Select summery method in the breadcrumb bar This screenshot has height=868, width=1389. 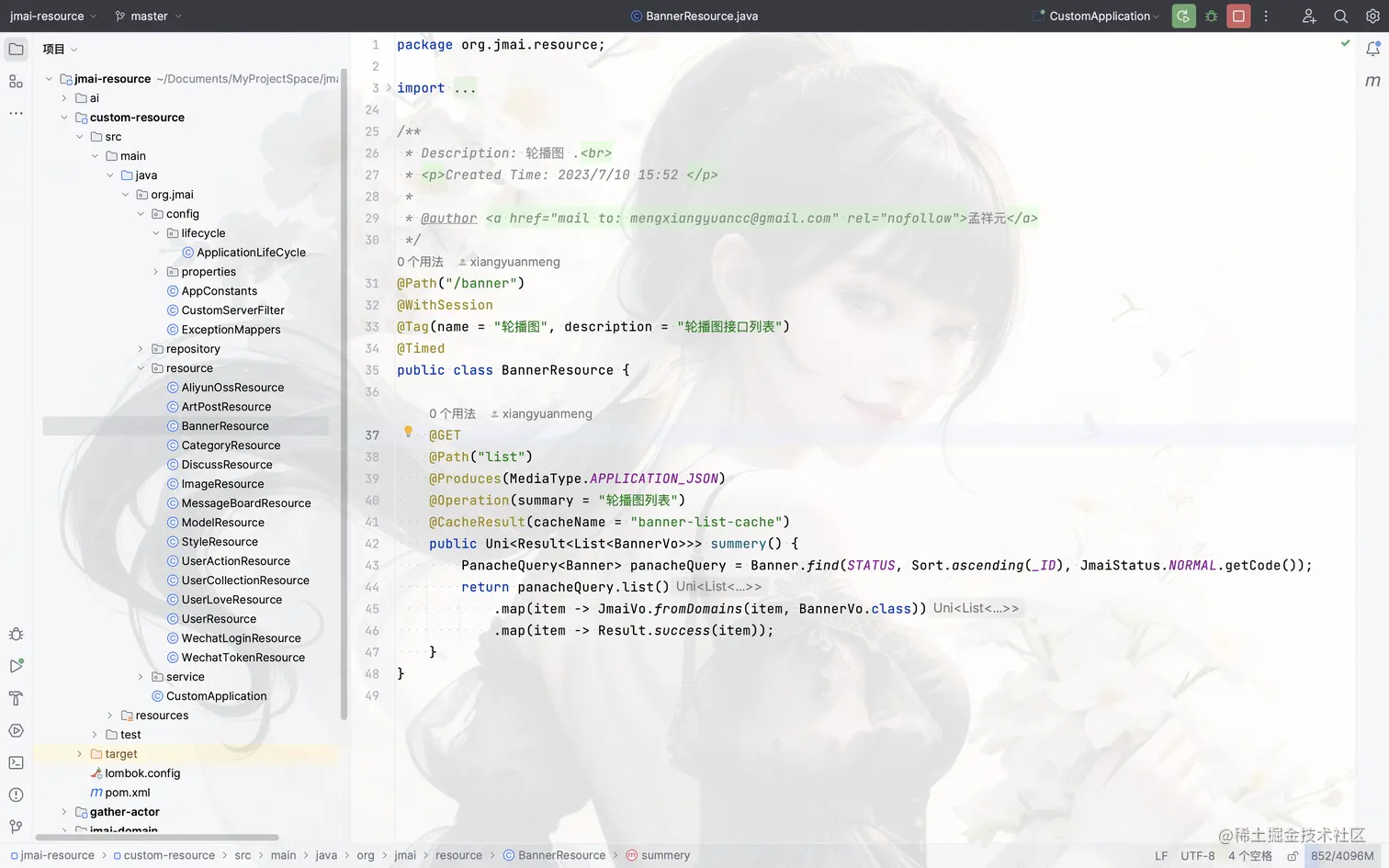[x=658, y=855]
